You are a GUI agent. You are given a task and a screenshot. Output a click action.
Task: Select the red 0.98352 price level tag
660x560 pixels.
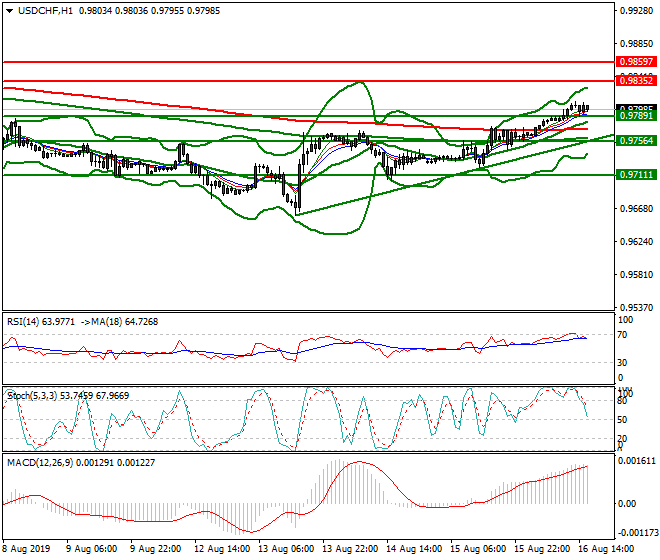click(x=636, y=81)
